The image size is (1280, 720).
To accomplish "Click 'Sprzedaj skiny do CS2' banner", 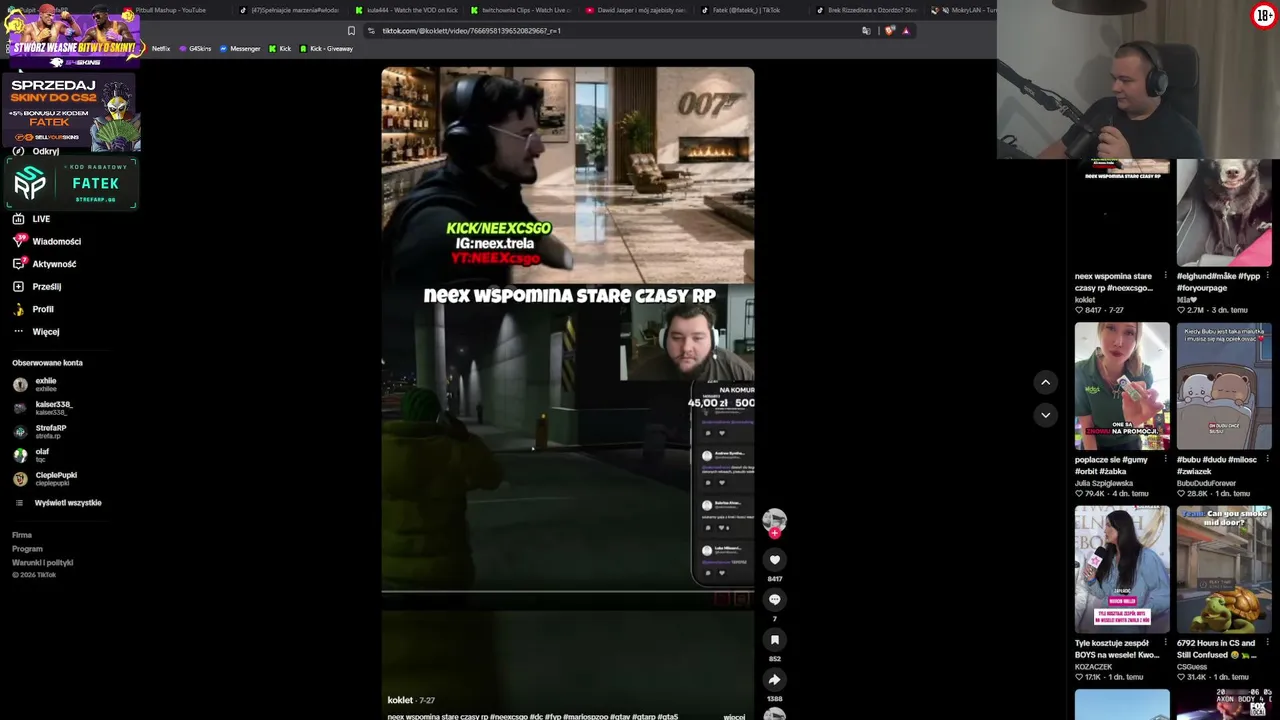I will tap(70, 110).
